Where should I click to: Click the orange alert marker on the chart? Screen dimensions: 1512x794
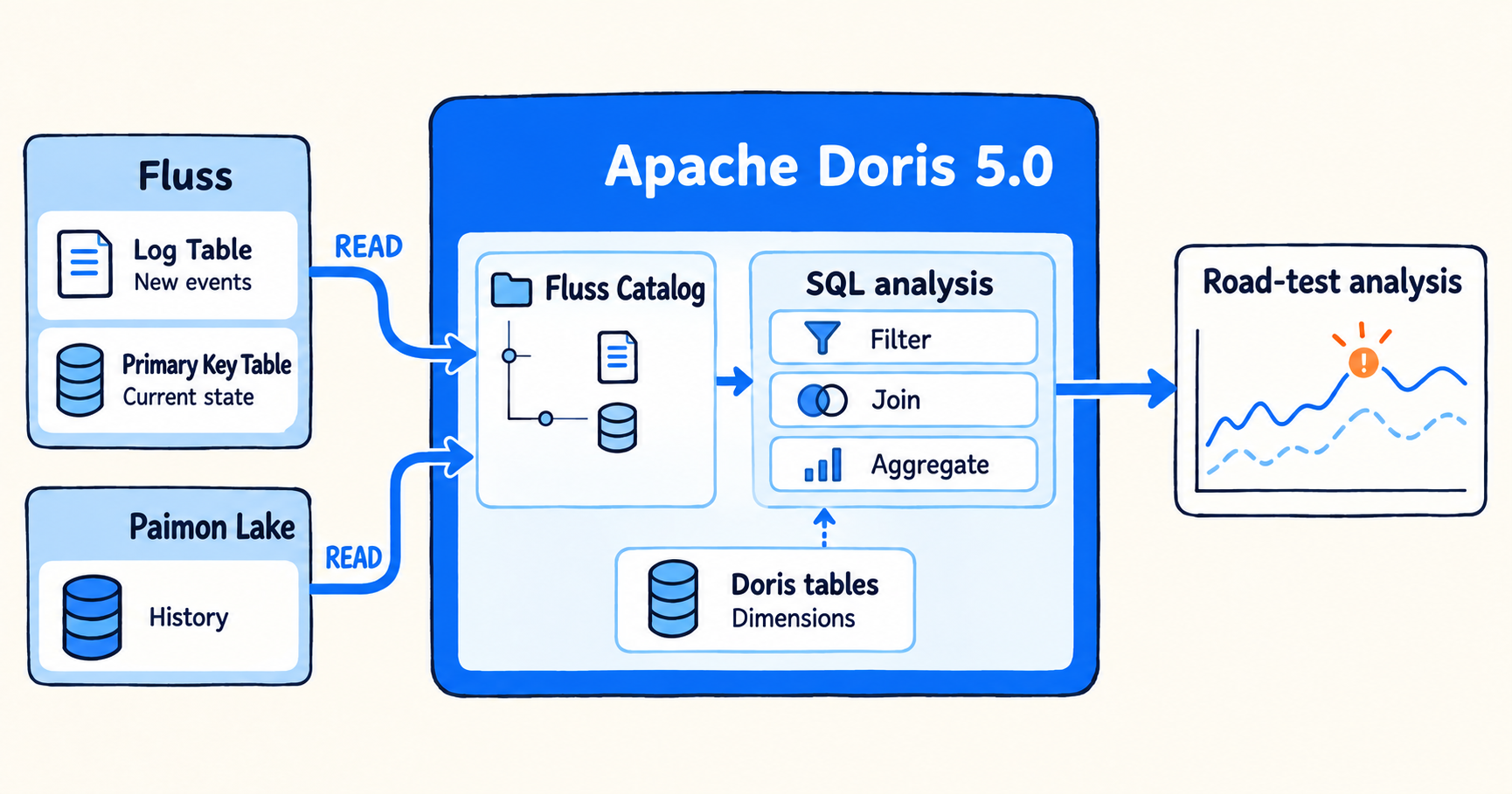coord(1363,362)
